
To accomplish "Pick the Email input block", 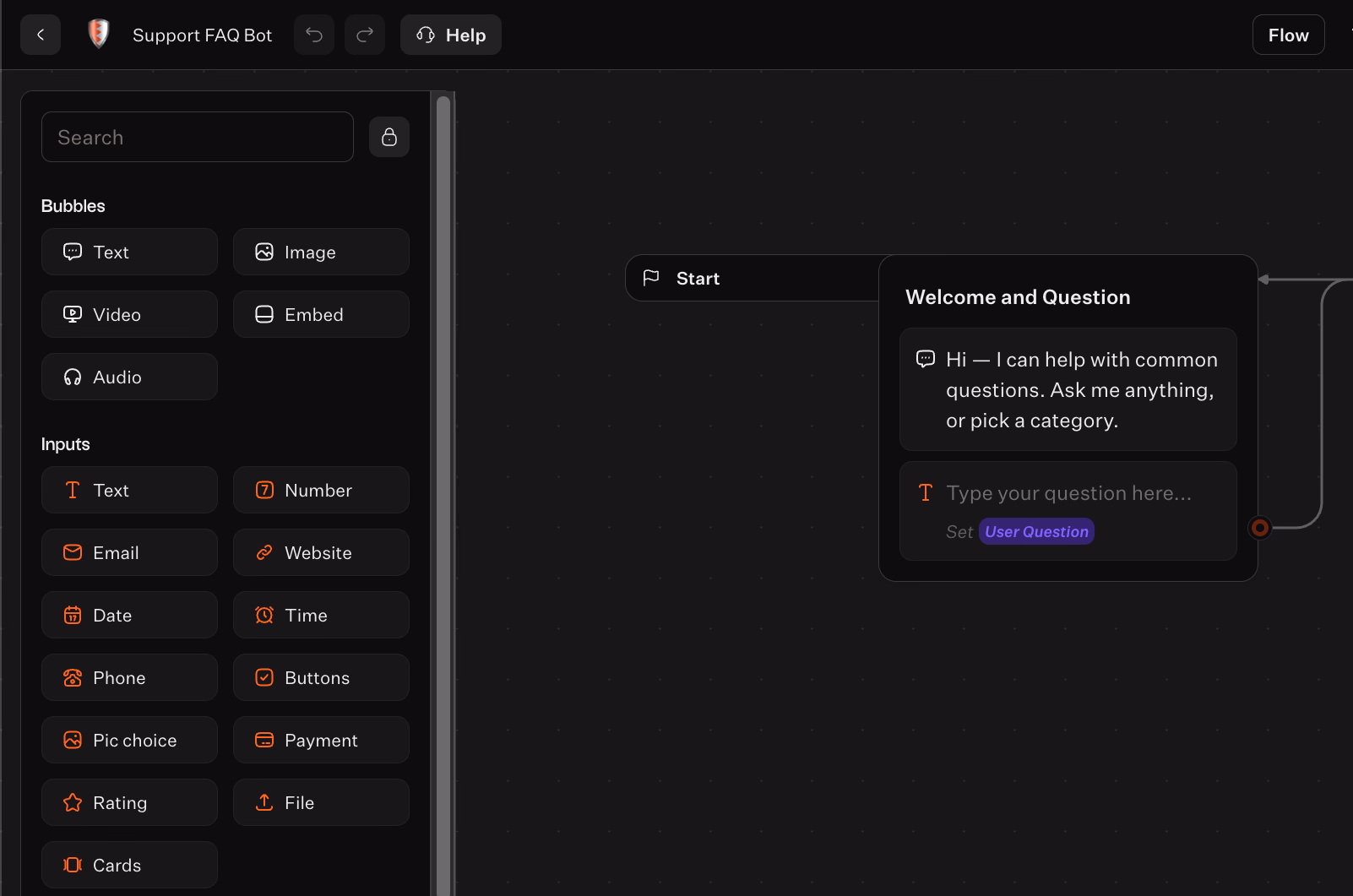I will pos(129,552).
